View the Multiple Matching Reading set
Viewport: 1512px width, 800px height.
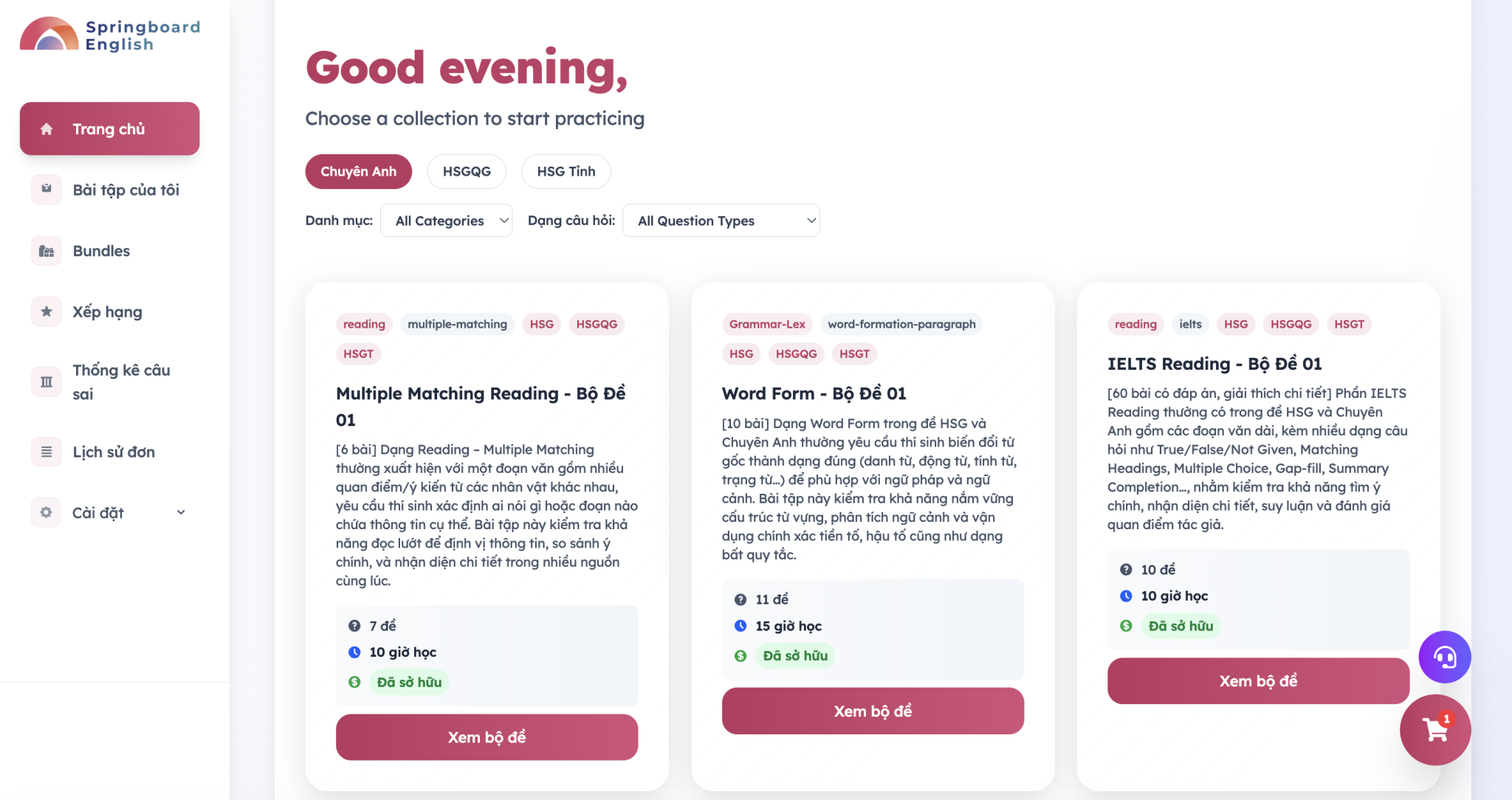pyautogui.click(x=487, y=737)
